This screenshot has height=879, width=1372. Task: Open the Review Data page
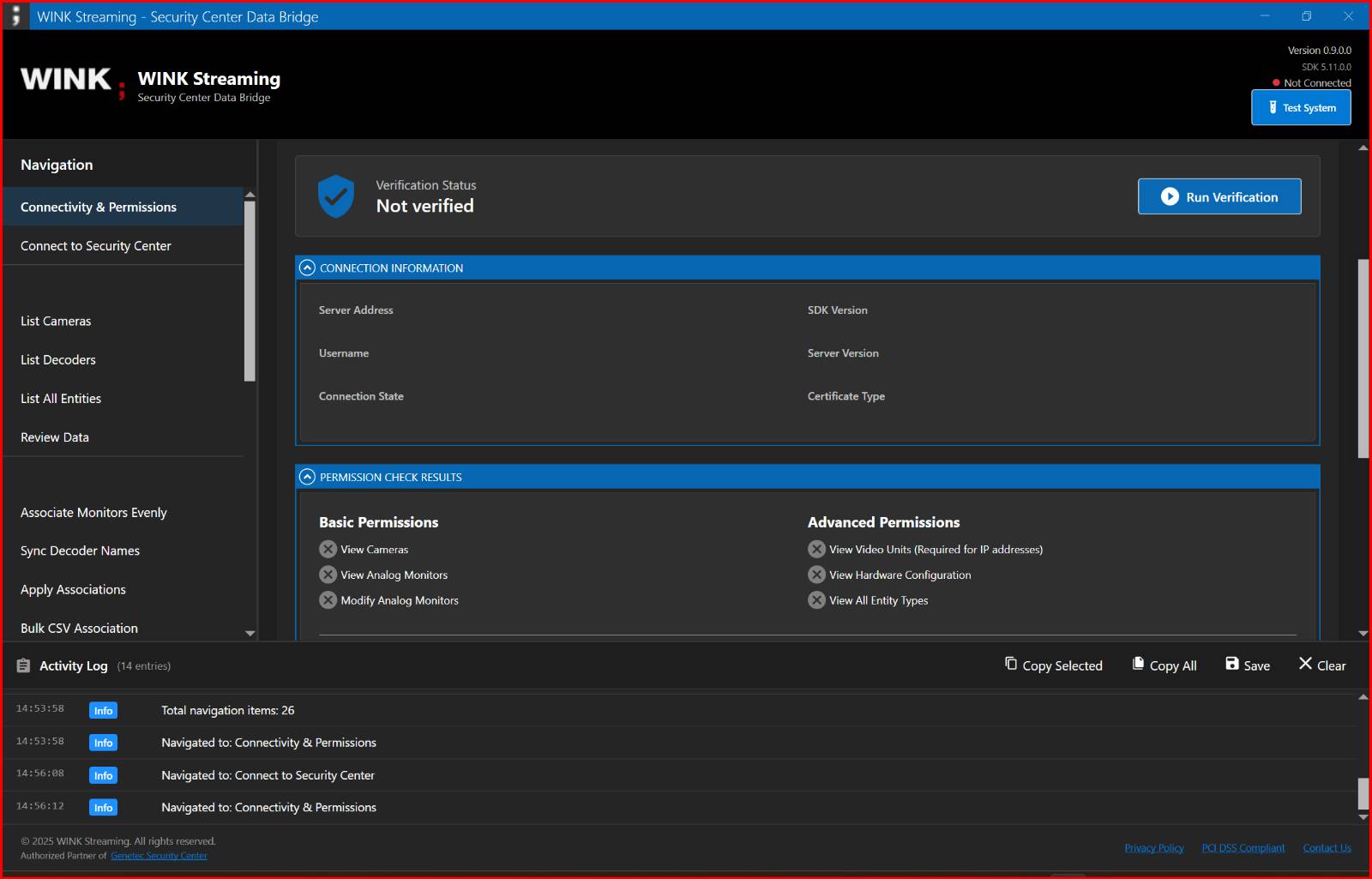point(123,437)
